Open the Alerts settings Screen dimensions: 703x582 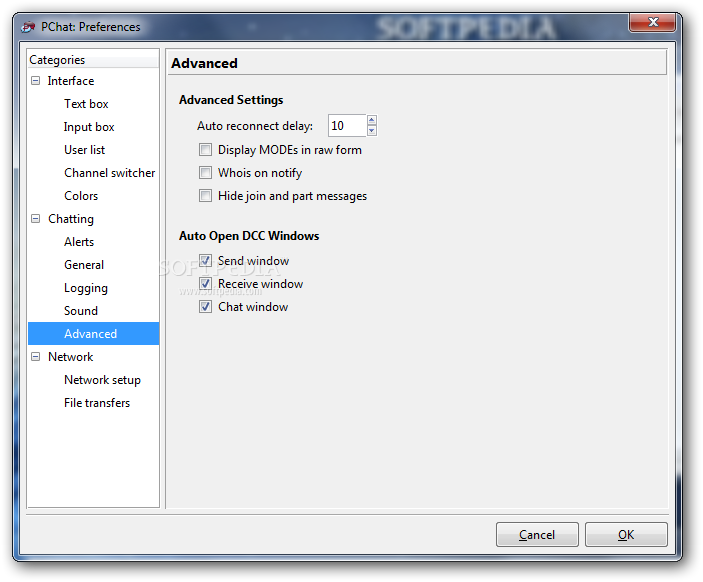(x=79, y=242)
